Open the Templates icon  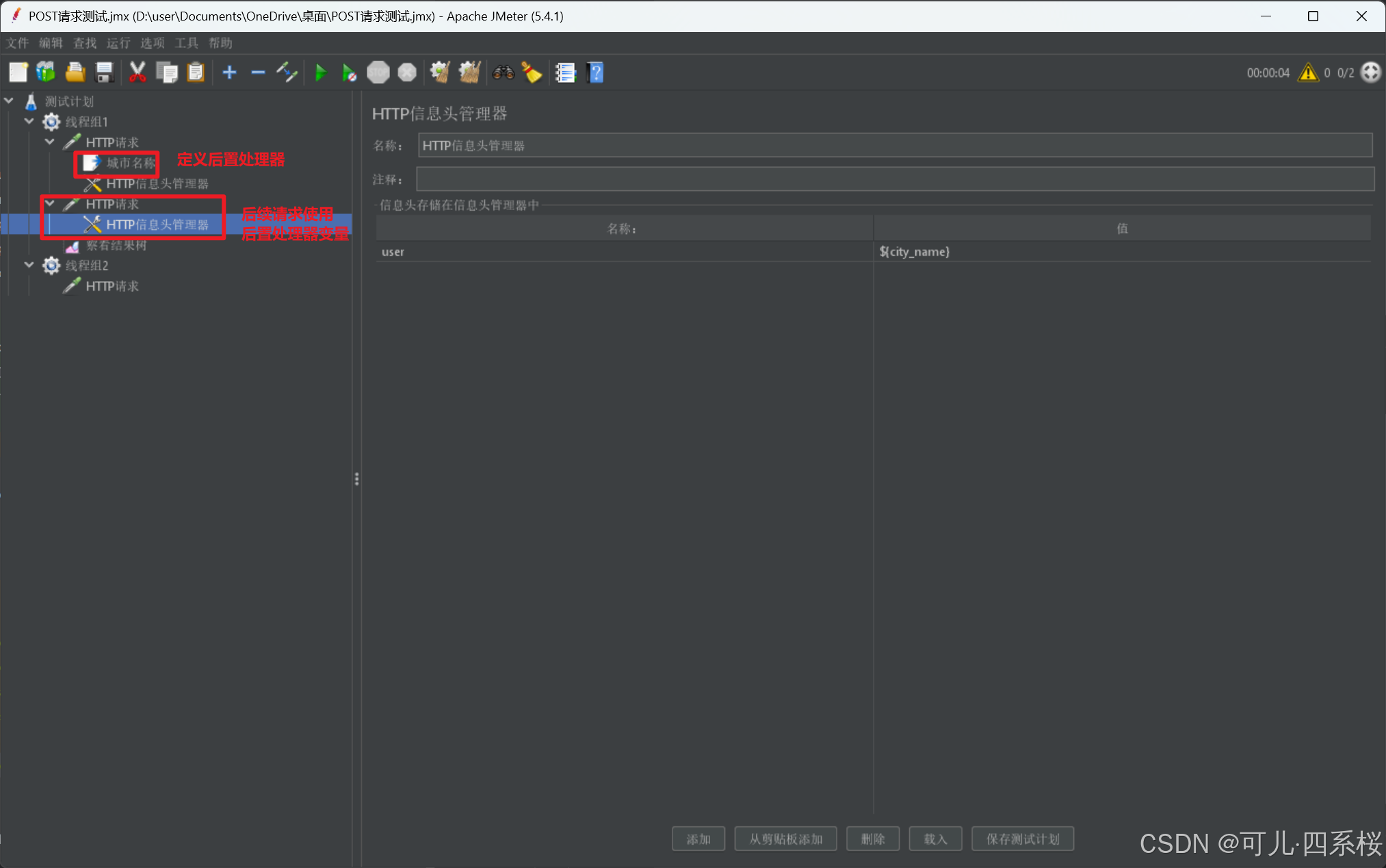(46, 73)
